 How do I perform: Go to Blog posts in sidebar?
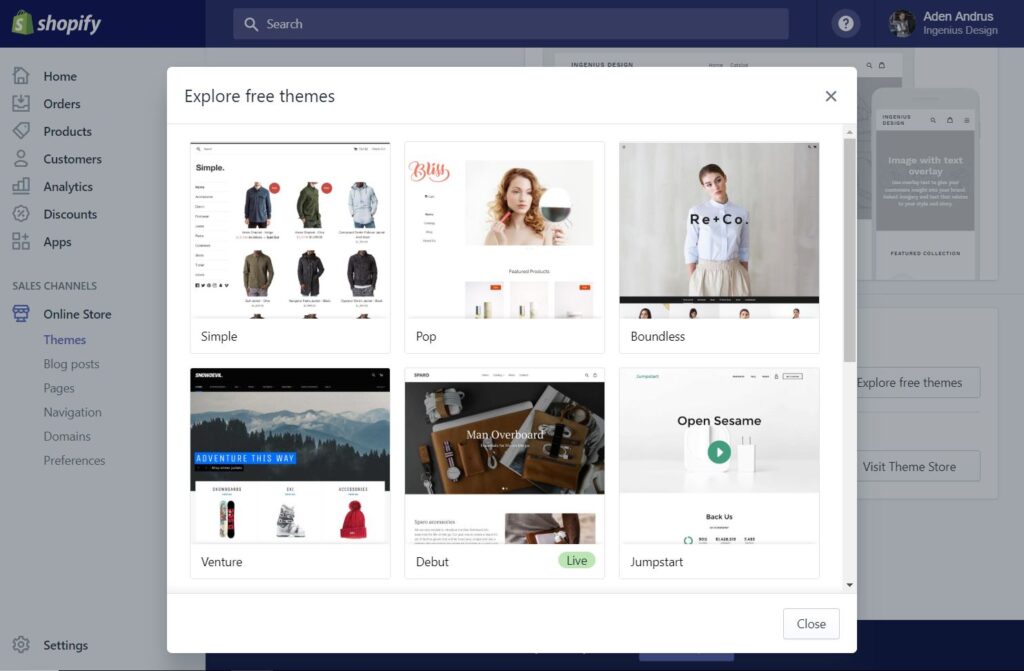(71, 364)
